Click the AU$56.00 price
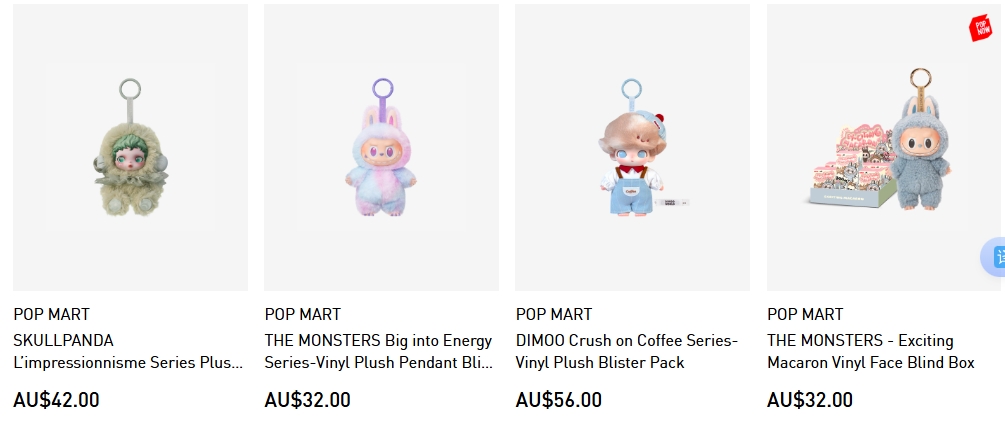Screen dimensions: 1005x430 (x=559, y=400)
